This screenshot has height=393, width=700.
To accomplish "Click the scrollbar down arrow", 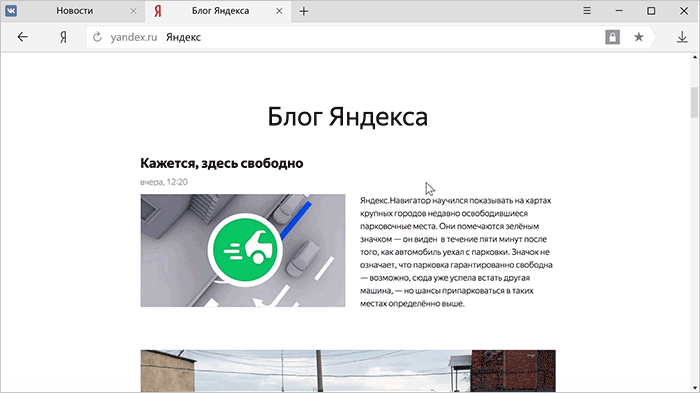I will (x=695, y=388).
